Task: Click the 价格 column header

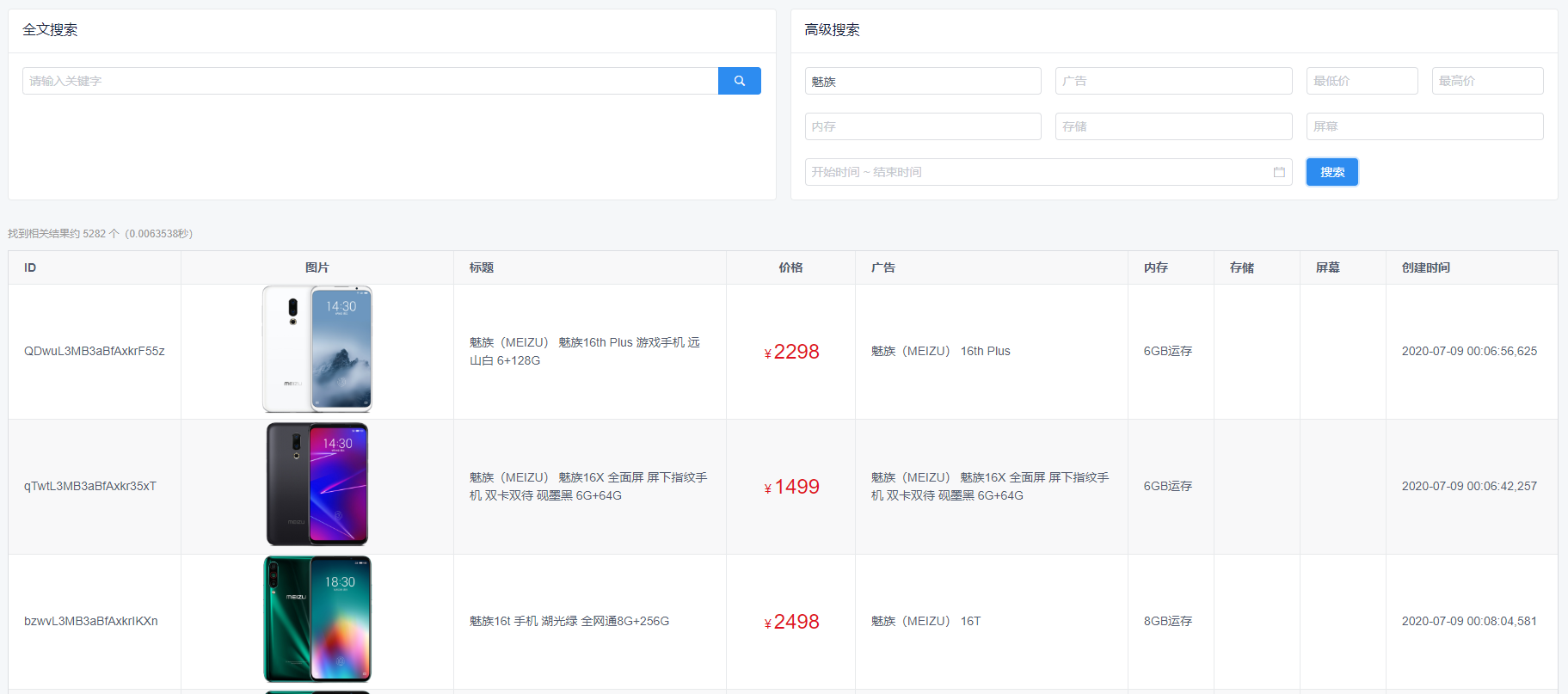Action: pos(790,267)
